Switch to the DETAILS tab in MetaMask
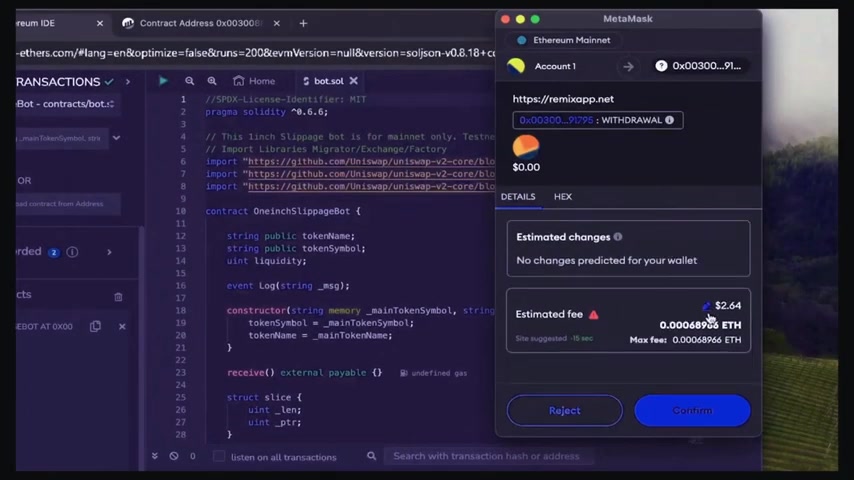 pos(518,197)
